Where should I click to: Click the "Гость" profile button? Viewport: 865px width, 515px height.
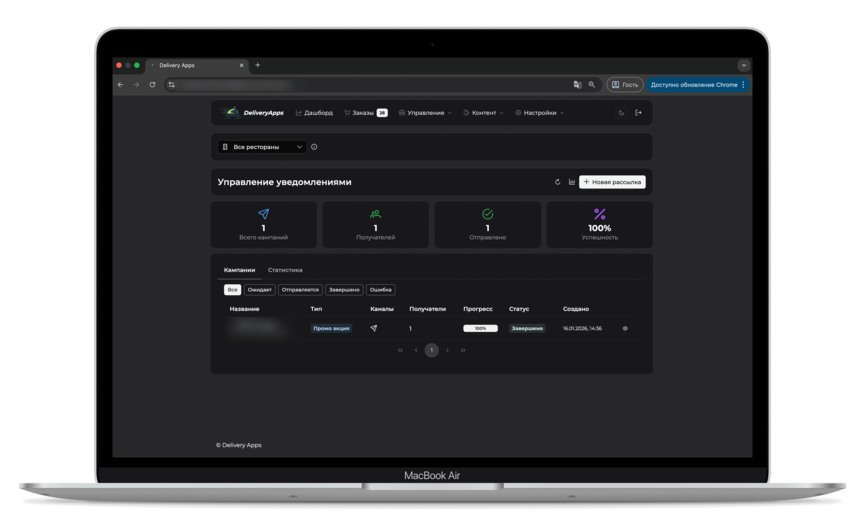(625, 85)
